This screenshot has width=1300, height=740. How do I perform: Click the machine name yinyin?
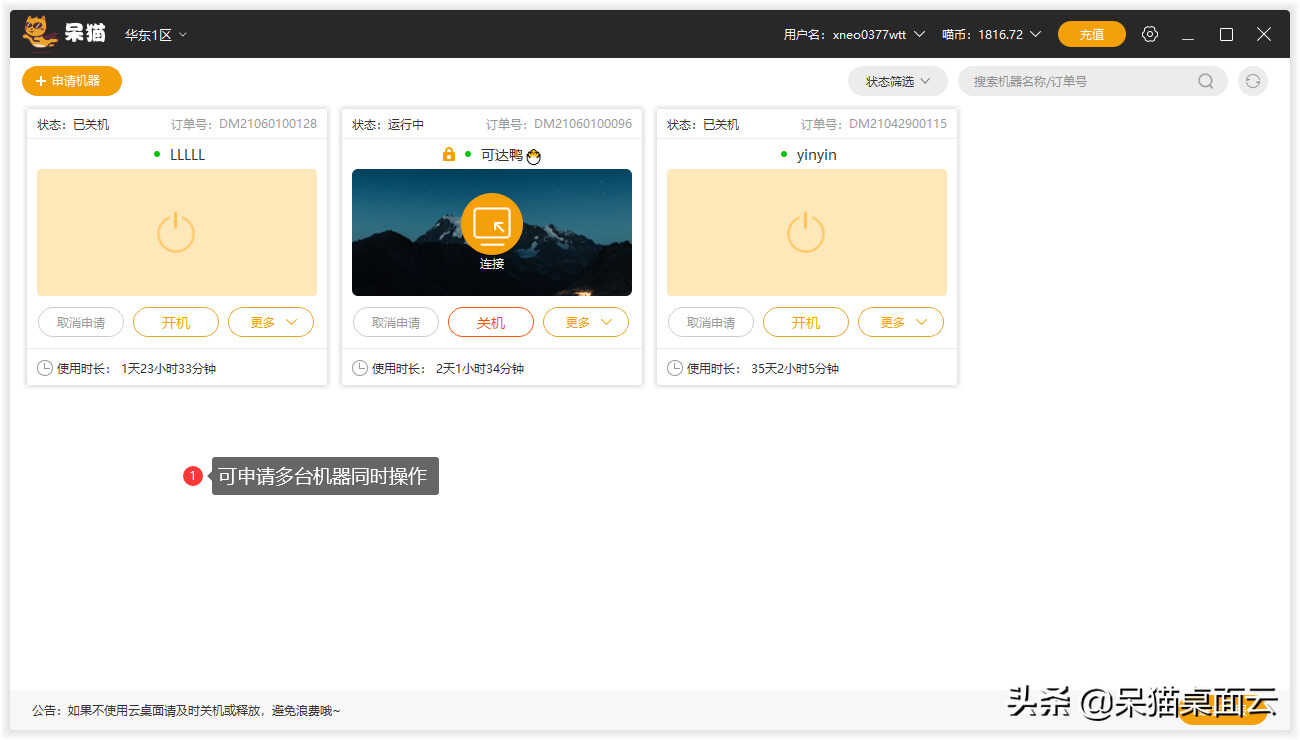(x=817, y=154)
